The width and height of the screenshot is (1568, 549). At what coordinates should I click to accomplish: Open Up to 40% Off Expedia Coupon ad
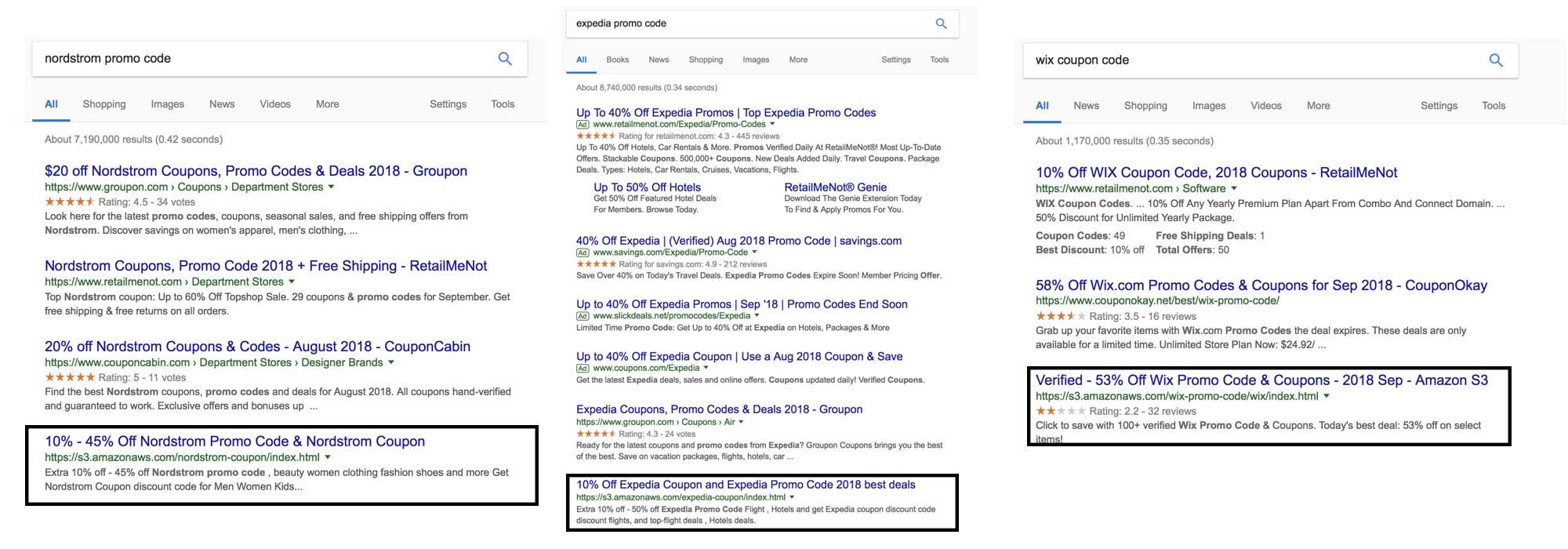(739, 356)
